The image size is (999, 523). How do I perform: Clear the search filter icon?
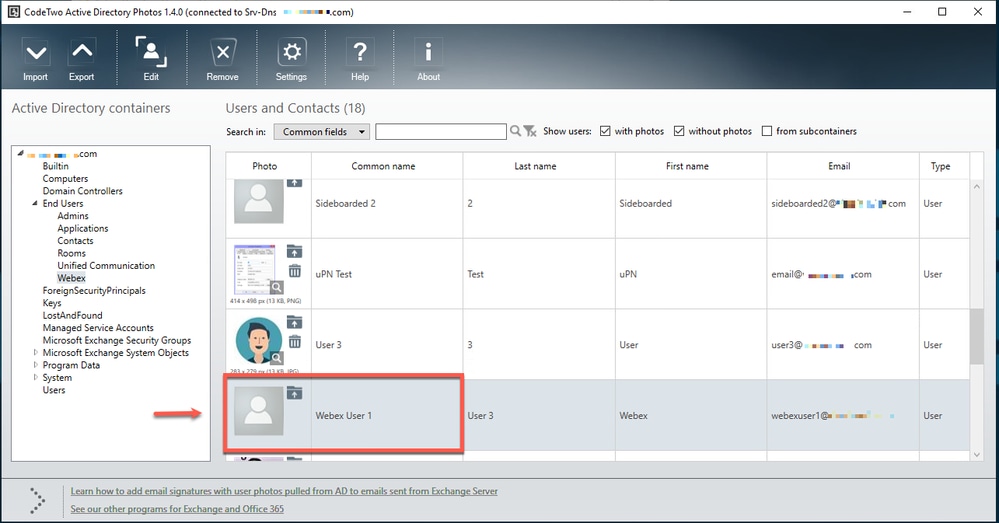[530, 131]
